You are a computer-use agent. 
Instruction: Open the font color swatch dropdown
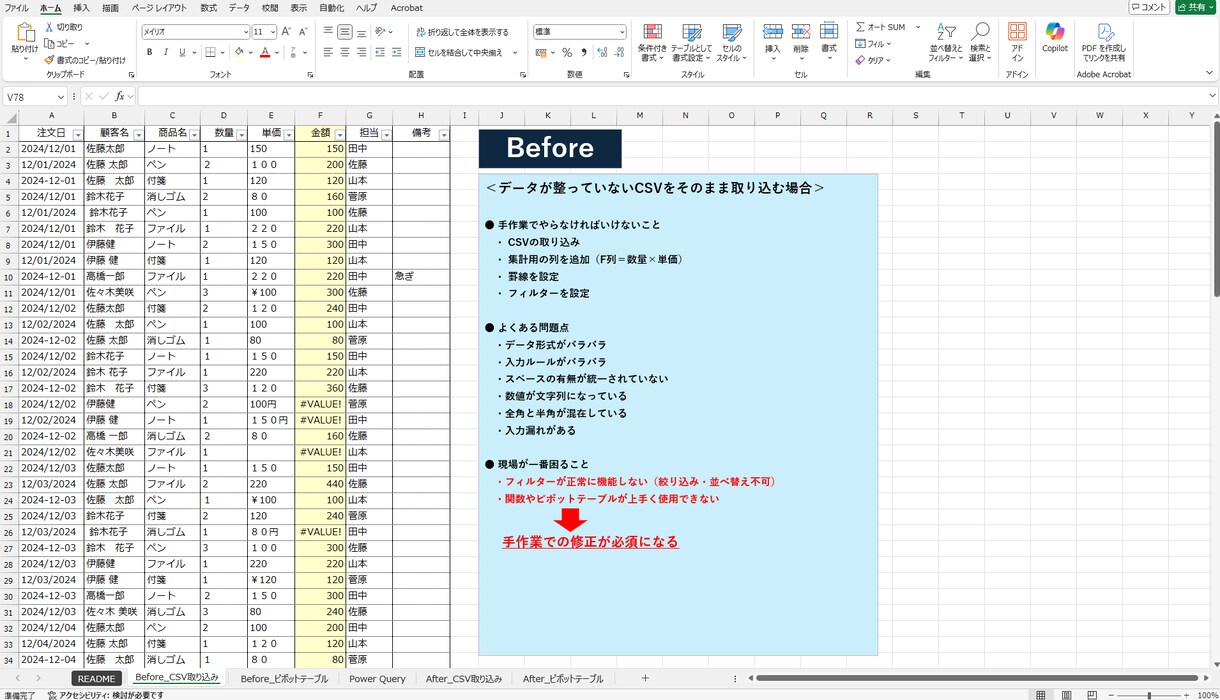click(275, 52)
